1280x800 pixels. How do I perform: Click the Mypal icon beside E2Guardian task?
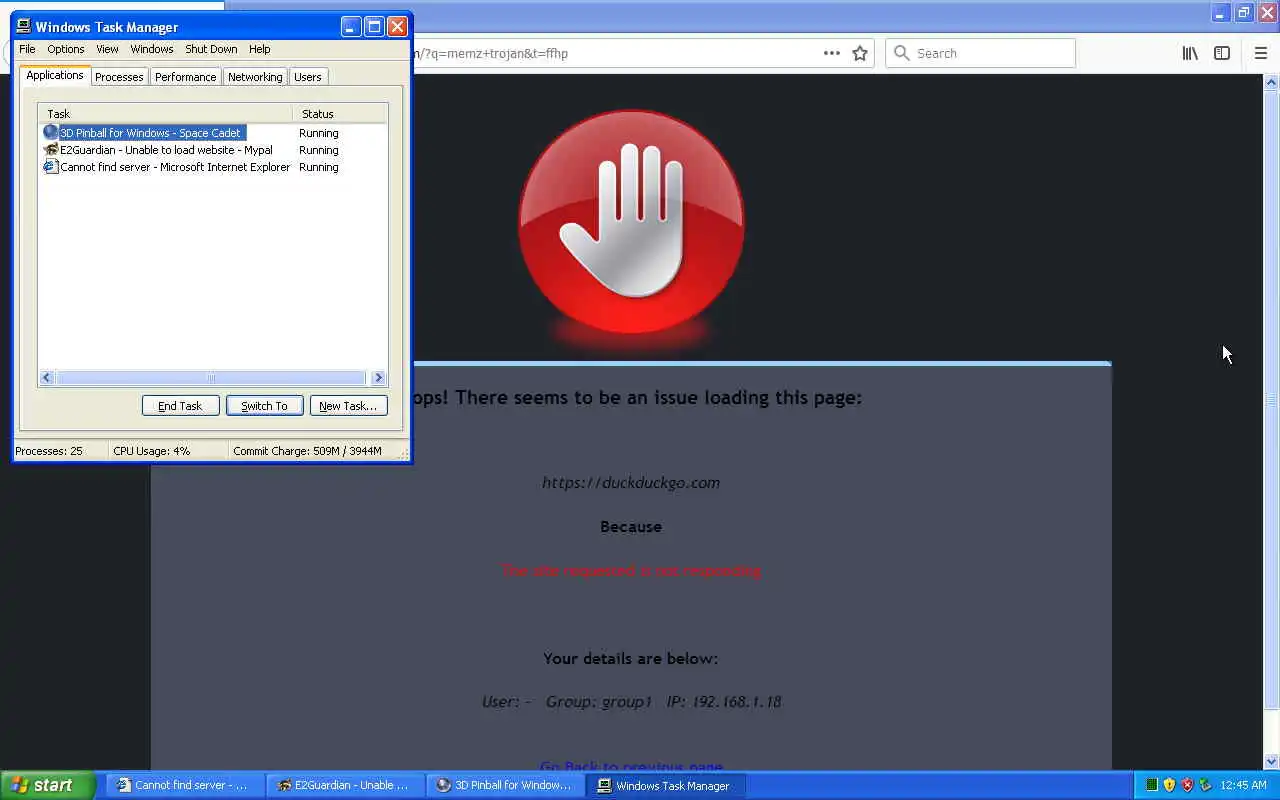click(50, 150)
